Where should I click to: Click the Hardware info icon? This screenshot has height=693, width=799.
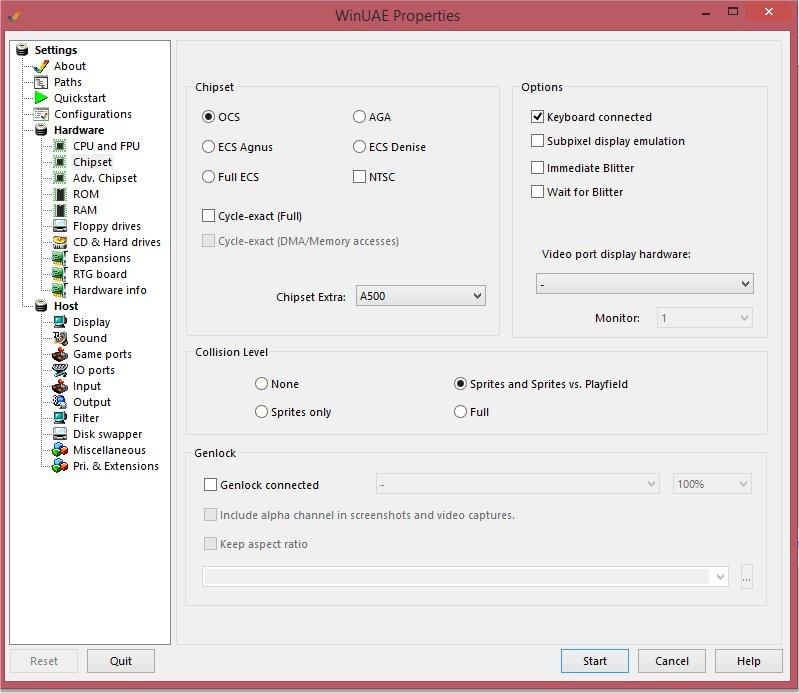tap(60, 290)
